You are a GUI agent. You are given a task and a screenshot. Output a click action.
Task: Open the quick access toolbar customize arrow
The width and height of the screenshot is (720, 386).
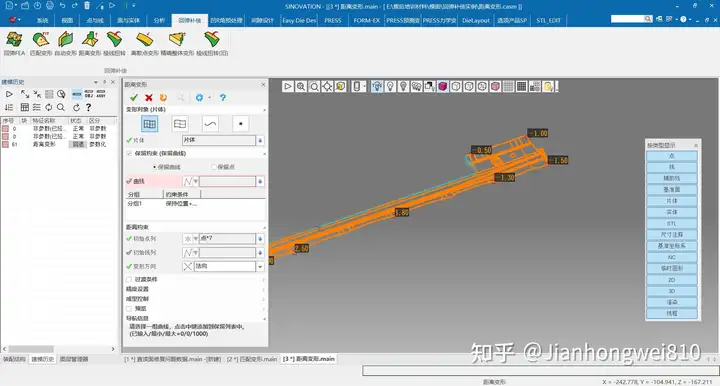(x=134, y=6)
